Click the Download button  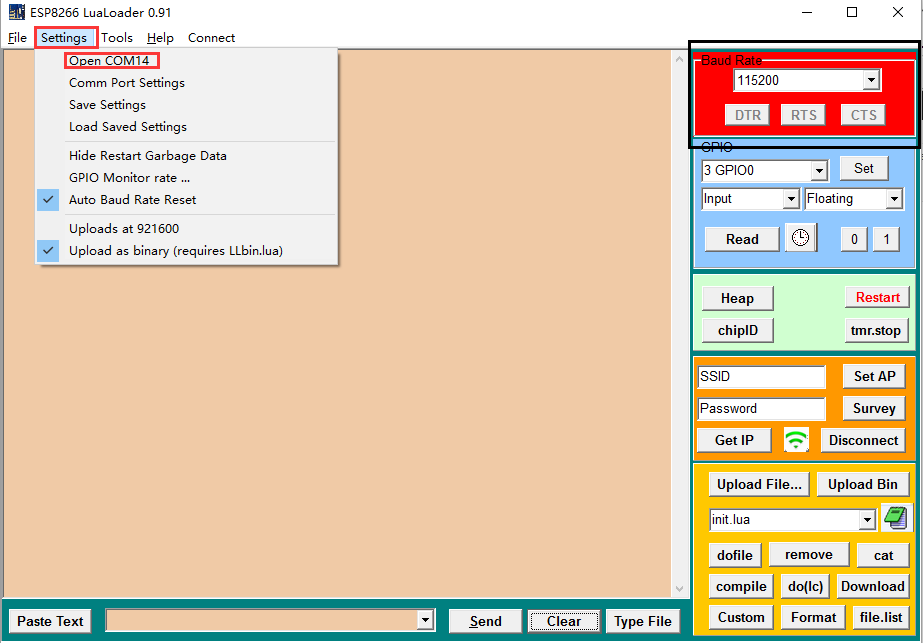coord(872,586)
